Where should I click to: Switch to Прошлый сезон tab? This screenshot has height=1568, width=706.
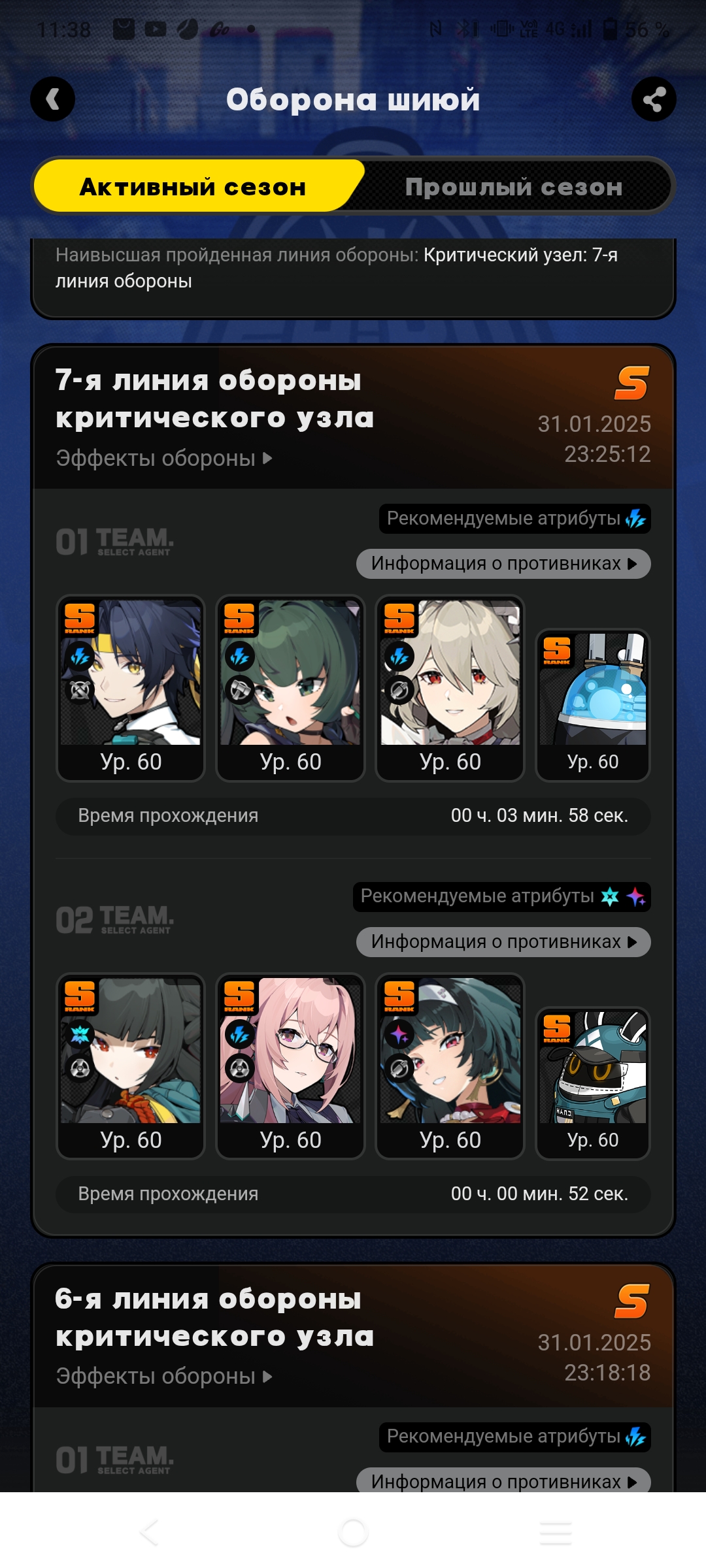point(514,187)
